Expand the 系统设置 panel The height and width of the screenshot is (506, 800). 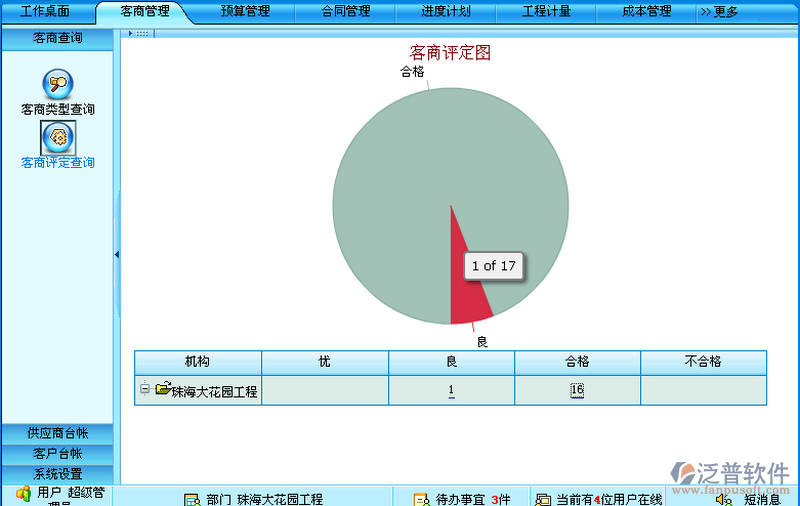coord(57,474)
